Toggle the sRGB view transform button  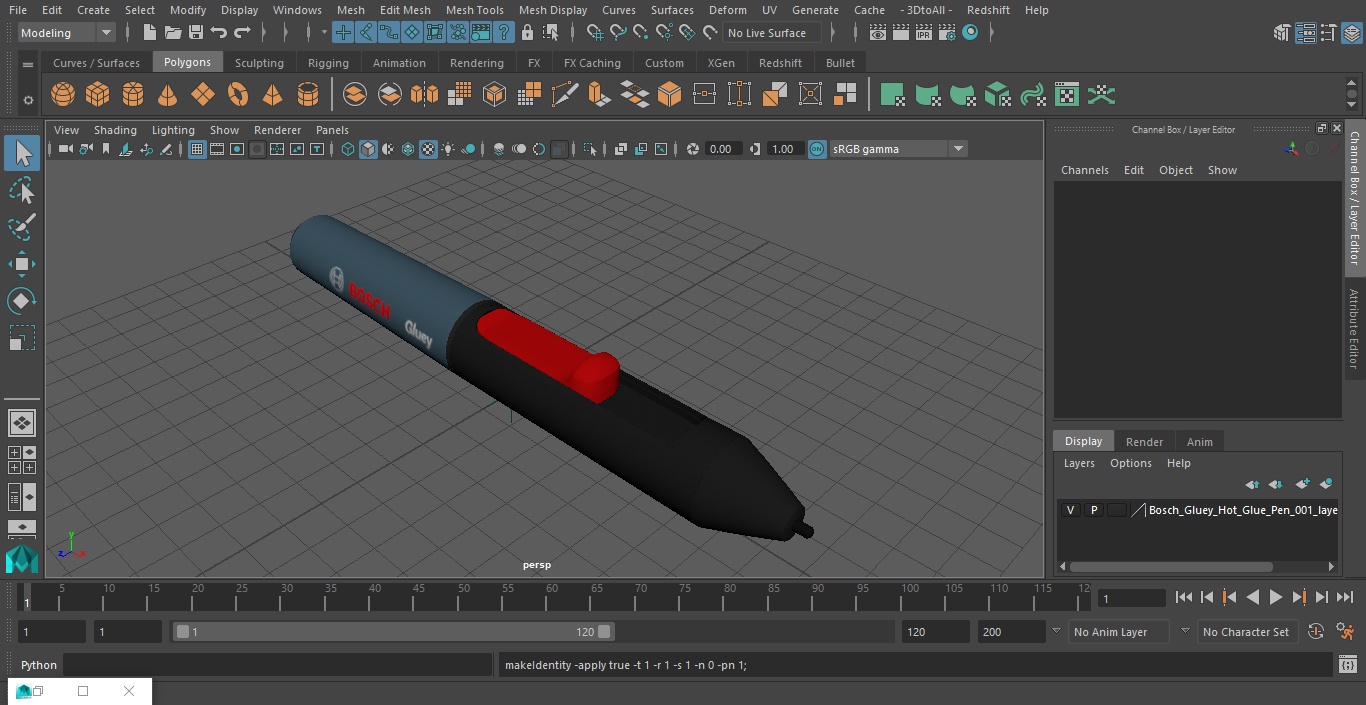pyautogui.click(x=817, y=149)
